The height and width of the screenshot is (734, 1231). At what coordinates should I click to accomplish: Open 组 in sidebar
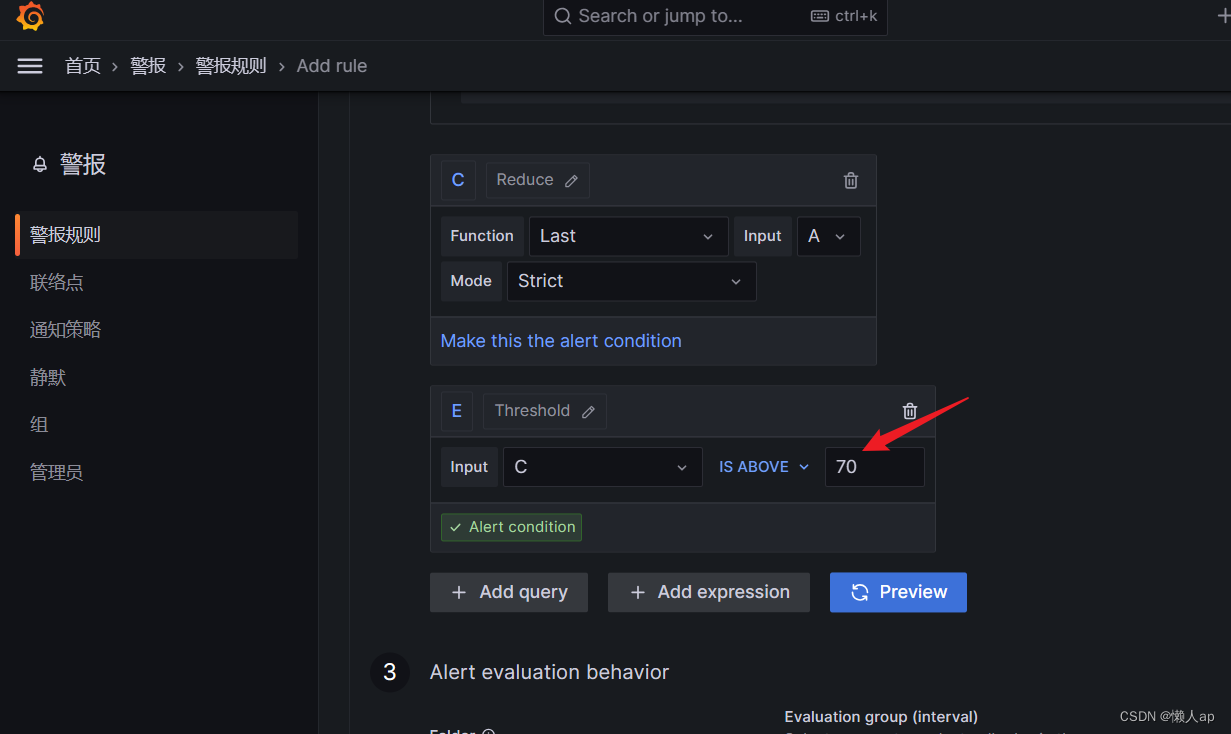[x=39, y=425]
